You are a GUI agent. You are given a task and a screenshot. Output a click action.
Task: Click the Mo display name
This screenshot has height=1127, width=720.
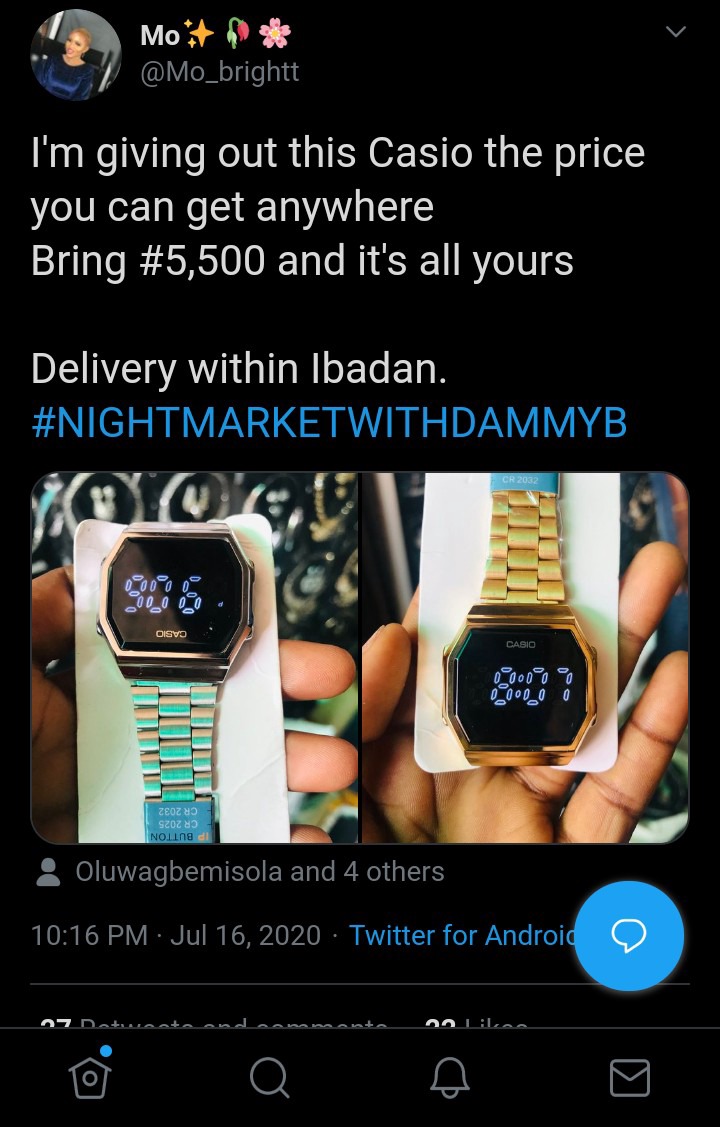pyautogui.click(x=160, y=34)
